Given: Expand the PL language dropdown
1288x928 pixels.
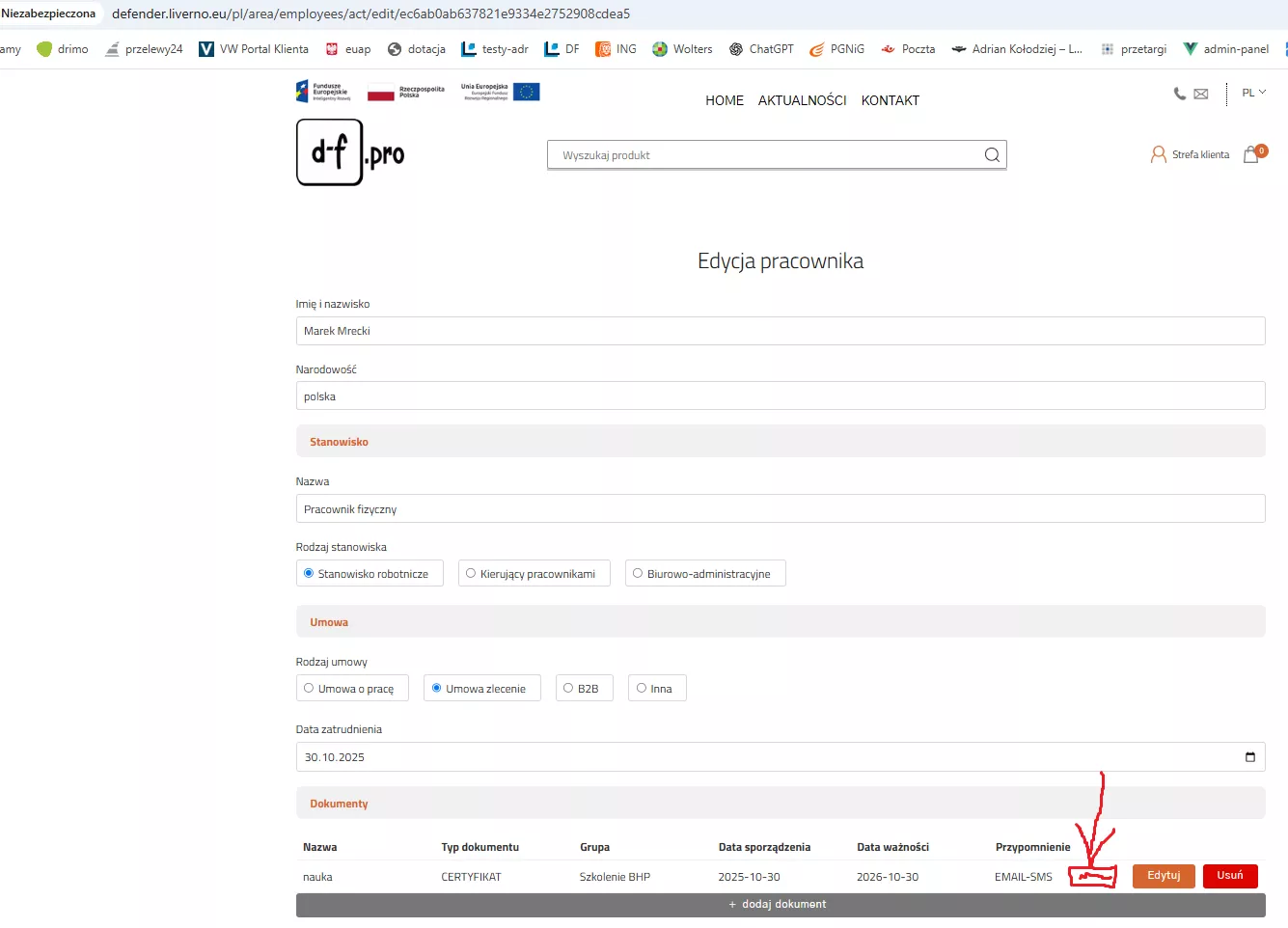Looking at the screenshot, I should (1253, 93).
